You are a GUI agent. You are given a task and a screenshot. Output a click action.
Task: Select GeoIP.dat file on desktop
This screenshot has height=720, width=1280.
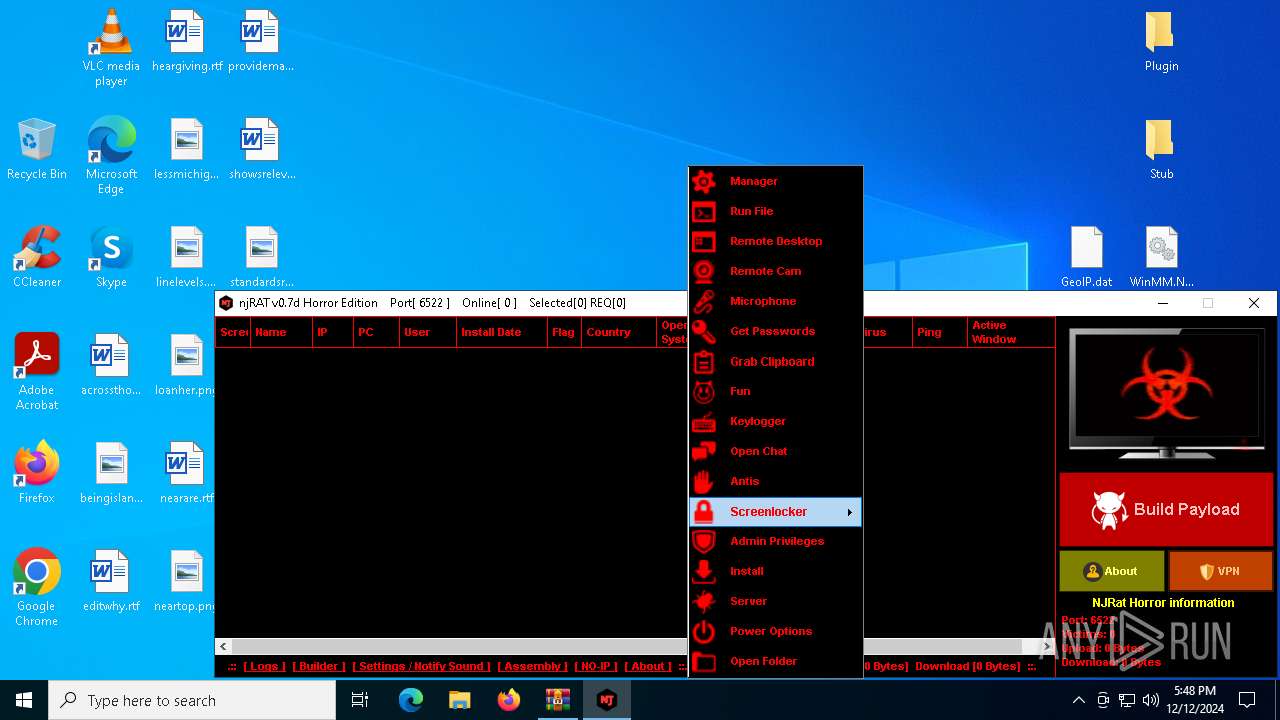click(x=1087, y=257)
